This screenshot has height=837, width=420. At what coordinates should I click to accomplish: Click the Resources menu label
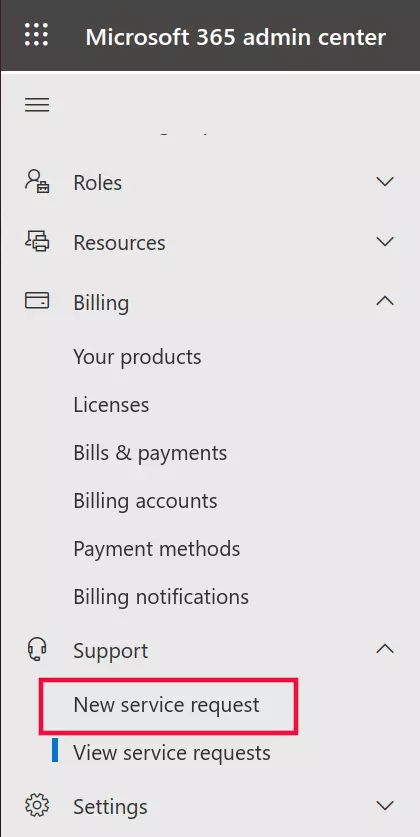(x=120, y=243)
